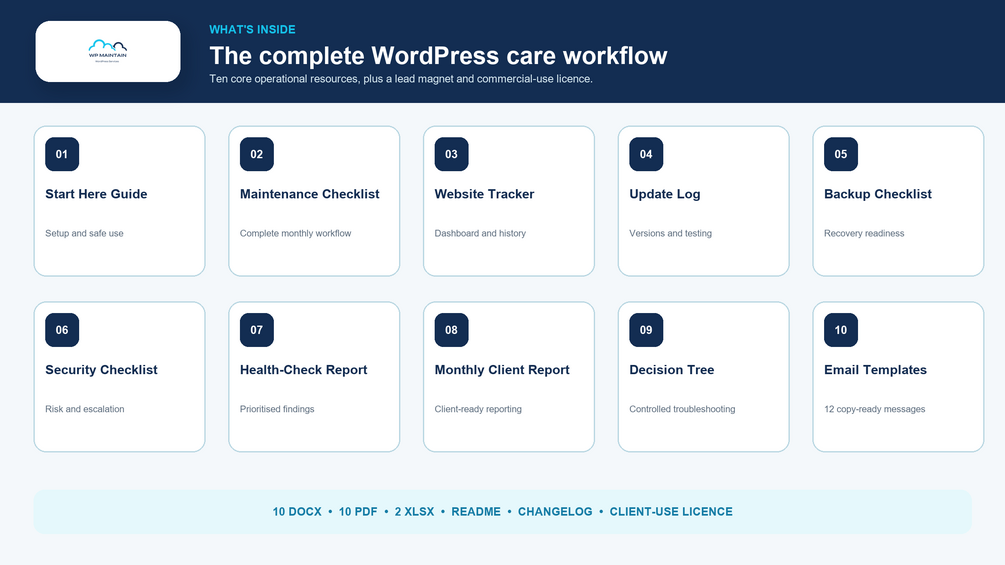Select the Website Tracker title
Viewport: 1005px width, 565px height.
[485, 194]
